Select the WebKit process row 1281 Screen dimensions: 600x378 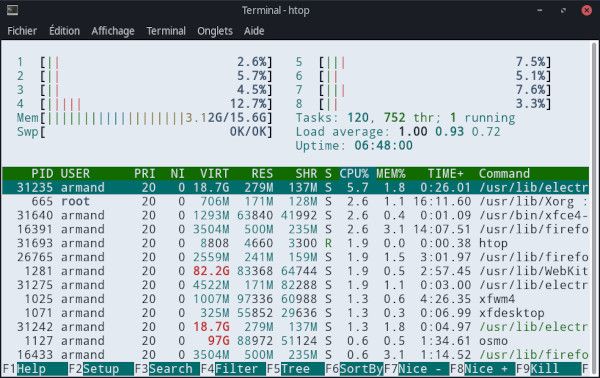tap(295, 271)
